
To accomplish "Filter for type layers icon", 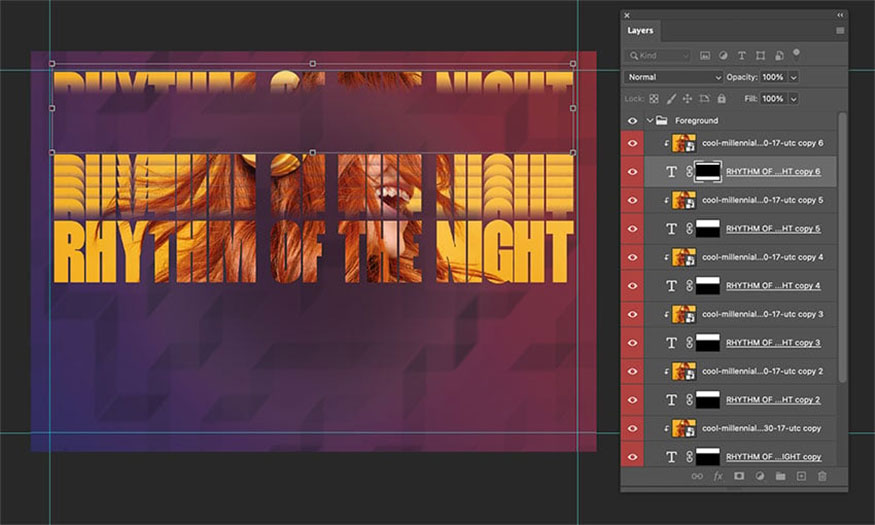I will pyautogui.click(x=742, y=55).
